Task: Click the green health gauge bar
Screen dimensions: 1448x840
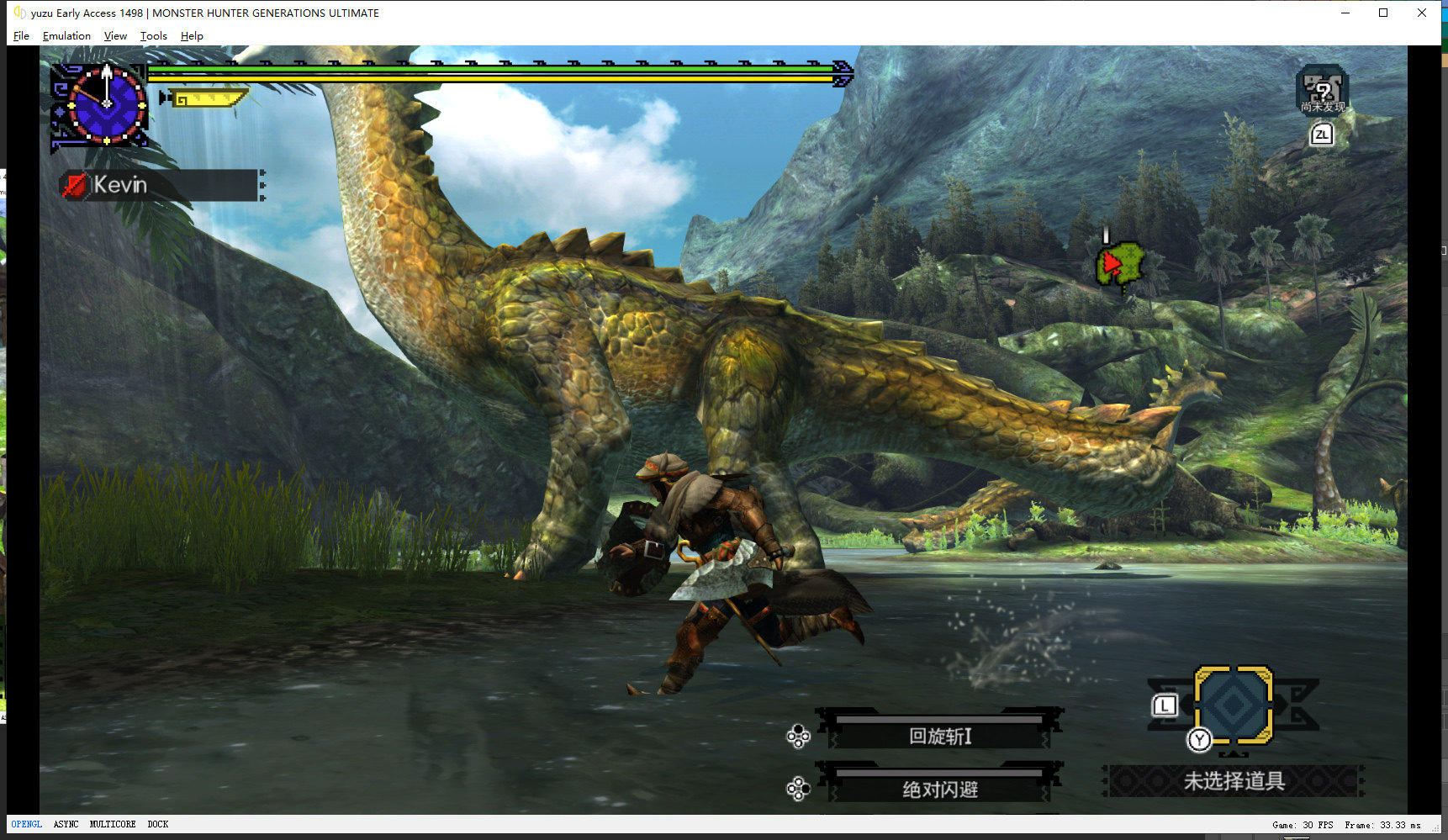Action: 492,70
